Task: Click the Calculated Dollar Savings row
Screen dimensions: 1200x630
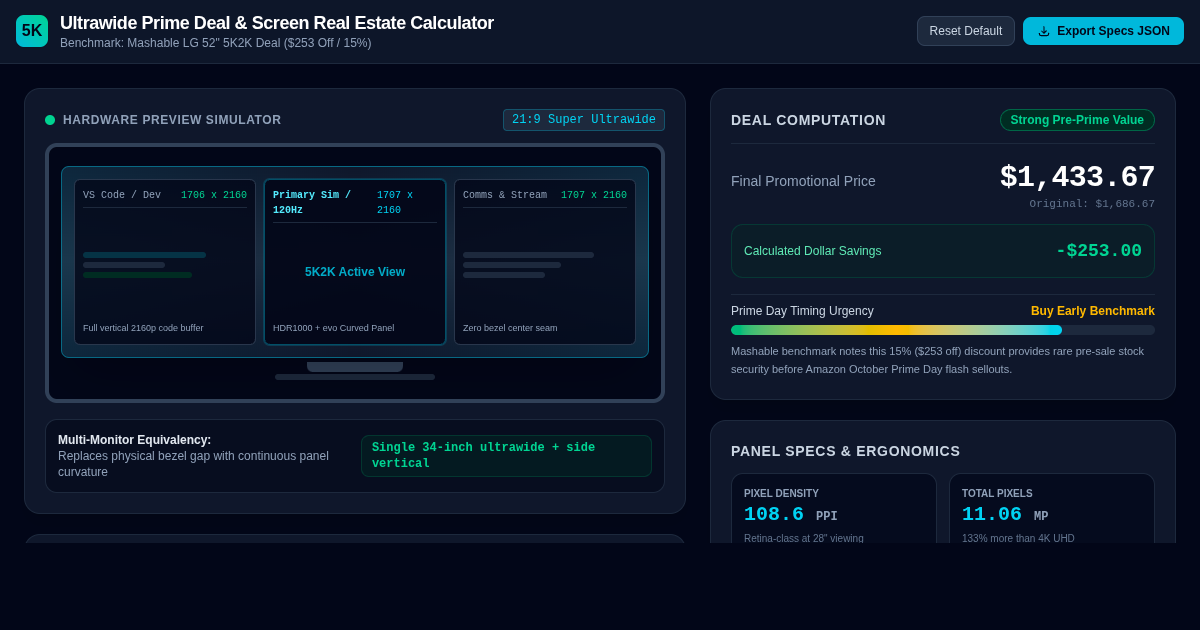Action: click(x=943, y=251)
